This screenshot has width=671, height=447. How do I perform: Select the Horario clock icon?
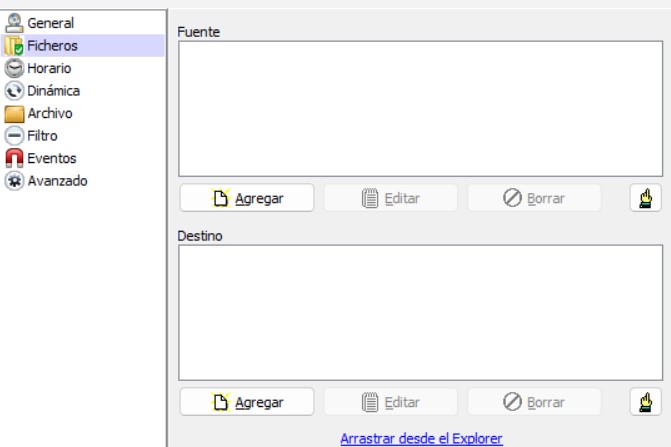click(x=14, y=68)
